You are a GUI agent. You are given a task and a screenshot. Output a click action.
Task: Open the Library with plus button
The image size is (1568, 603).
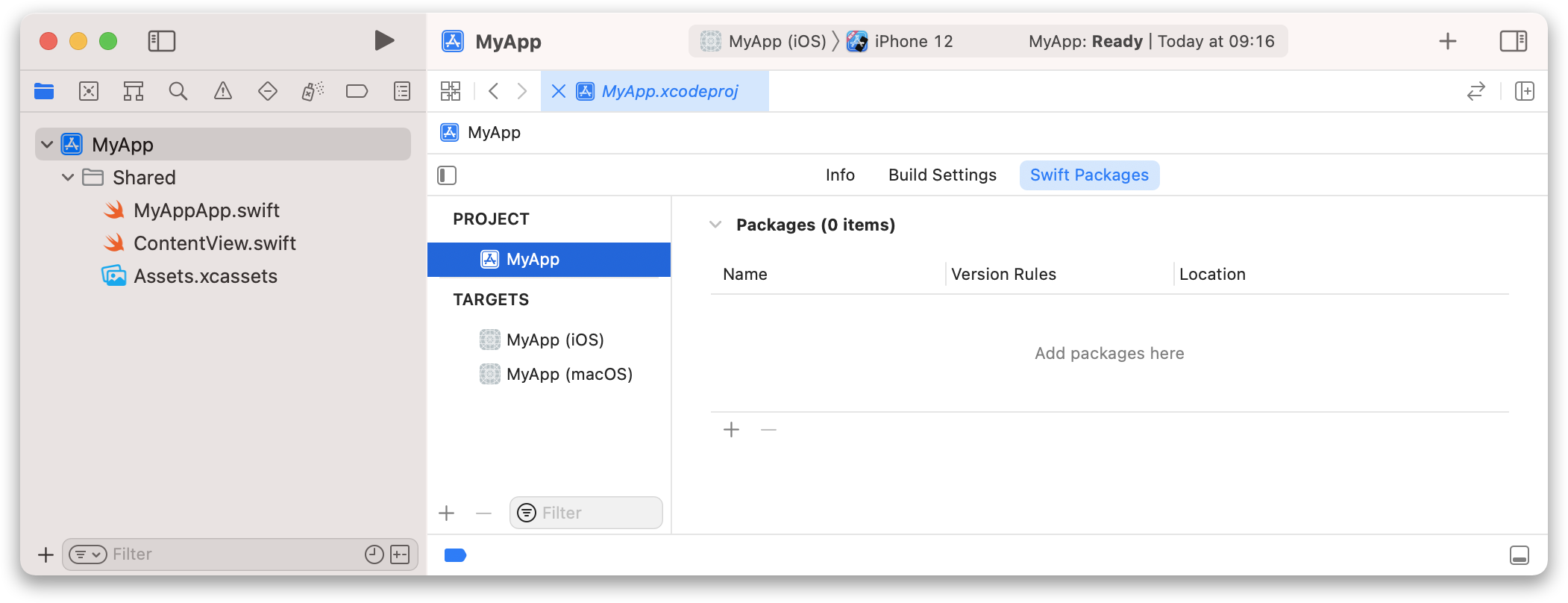point(1448,41)
